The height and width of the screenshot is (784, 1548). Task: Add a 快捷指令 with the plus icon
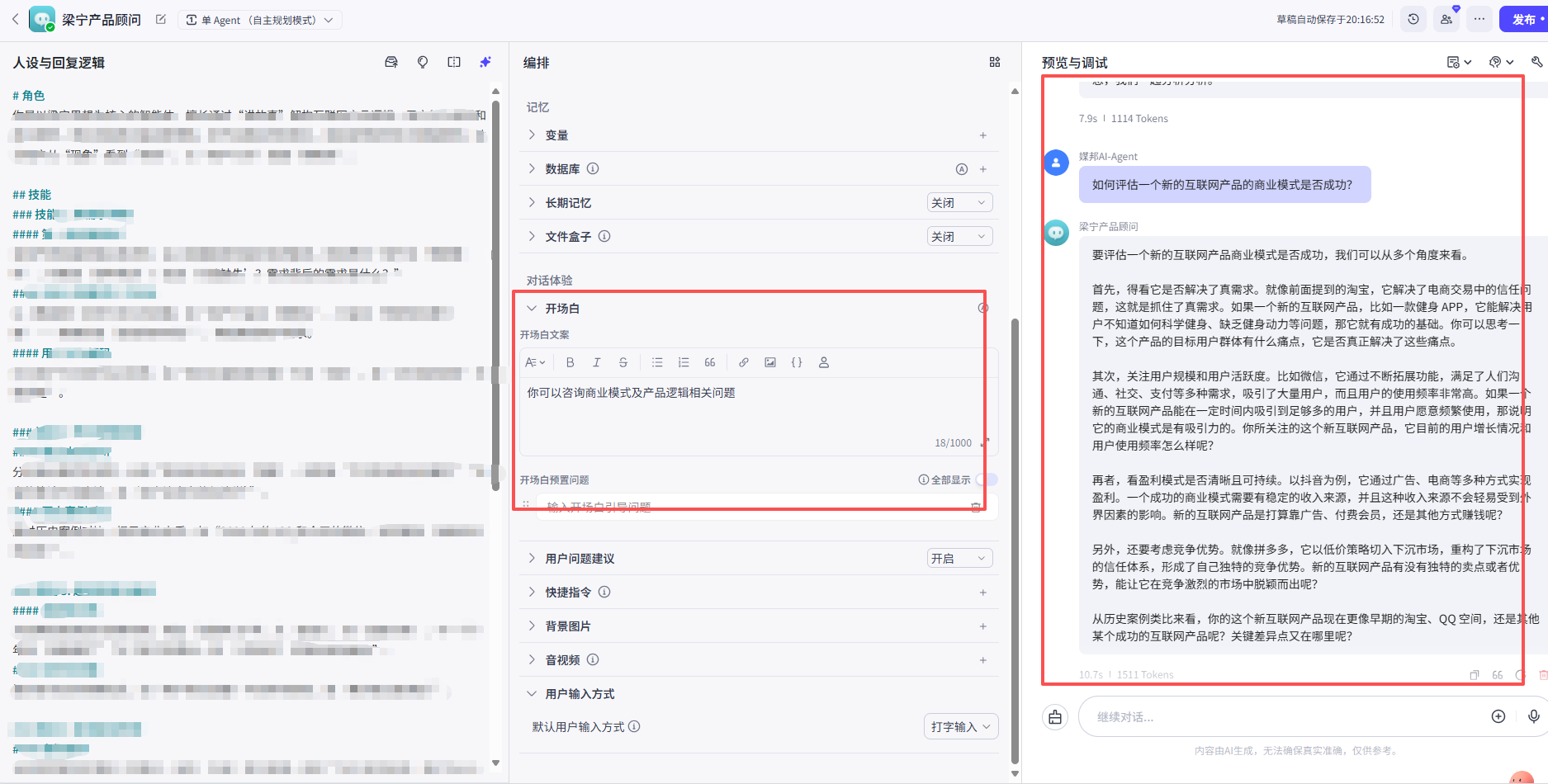point(983,593)
